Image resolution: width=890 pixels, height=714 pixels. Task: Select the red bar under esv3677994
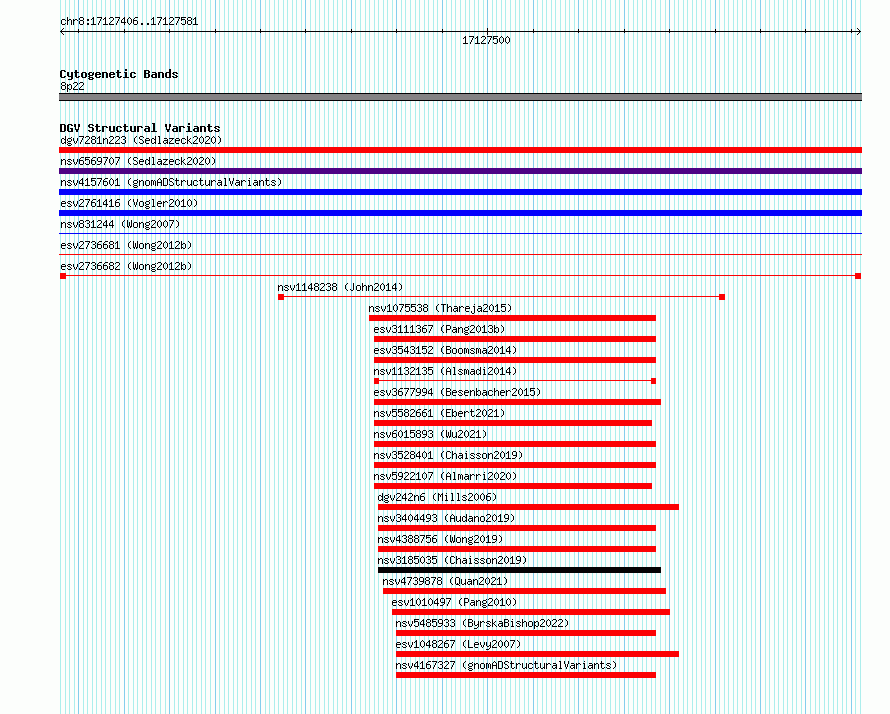pos(517,402)
